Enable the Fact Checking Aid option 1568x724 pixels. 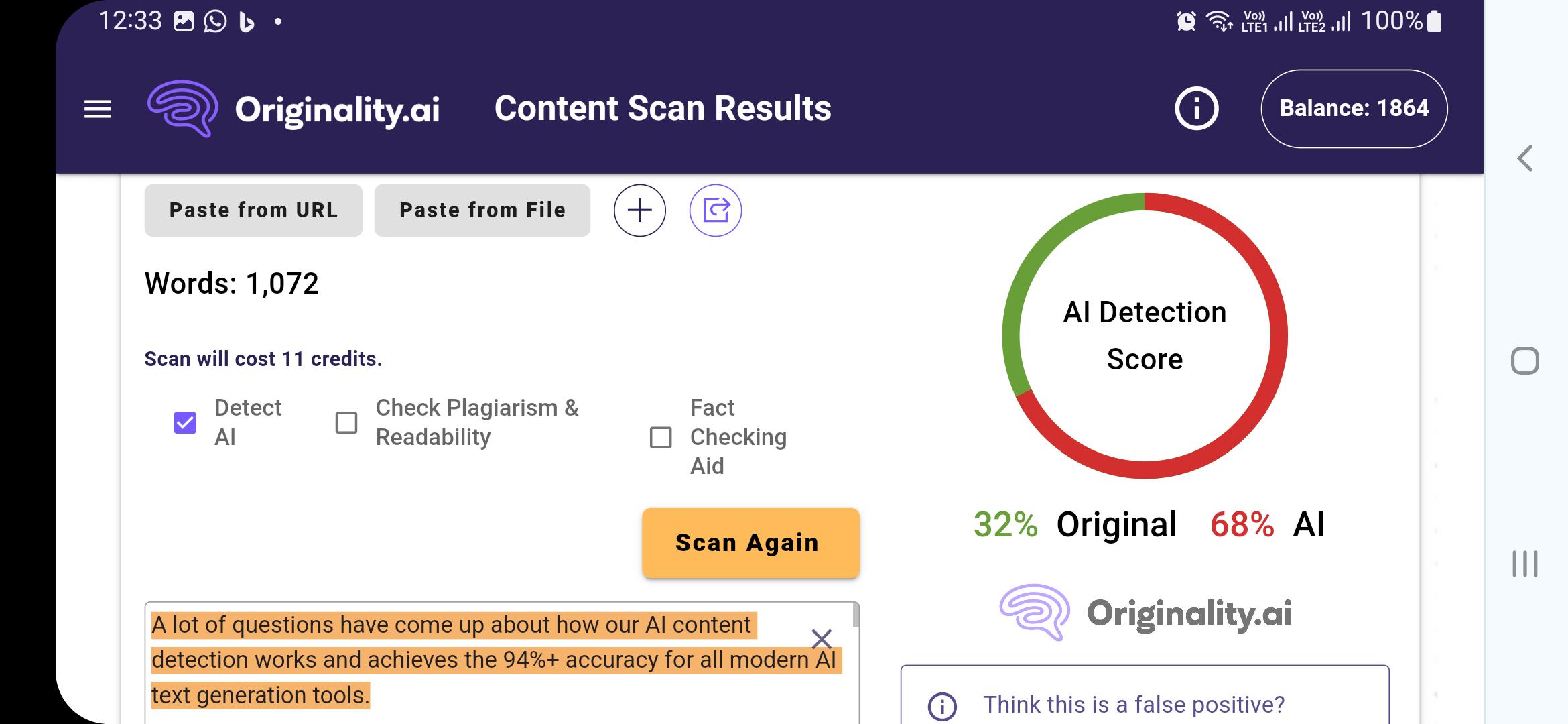point(659,438)
